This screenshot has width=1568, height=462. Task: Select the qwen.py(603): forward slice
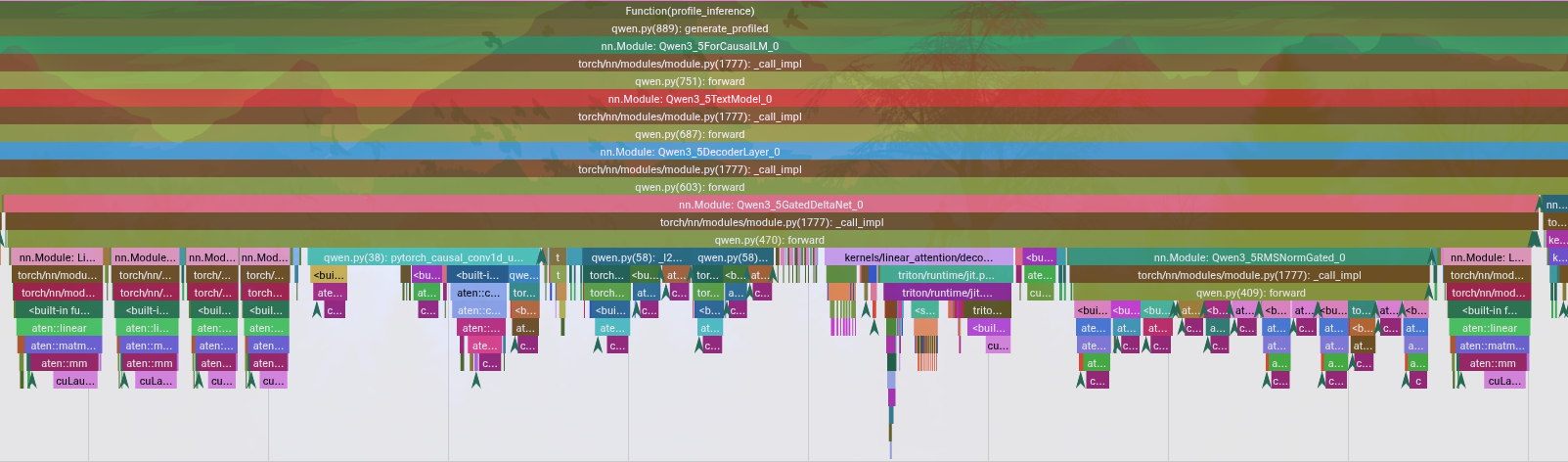pyautogui.click(x=784, y=187)
